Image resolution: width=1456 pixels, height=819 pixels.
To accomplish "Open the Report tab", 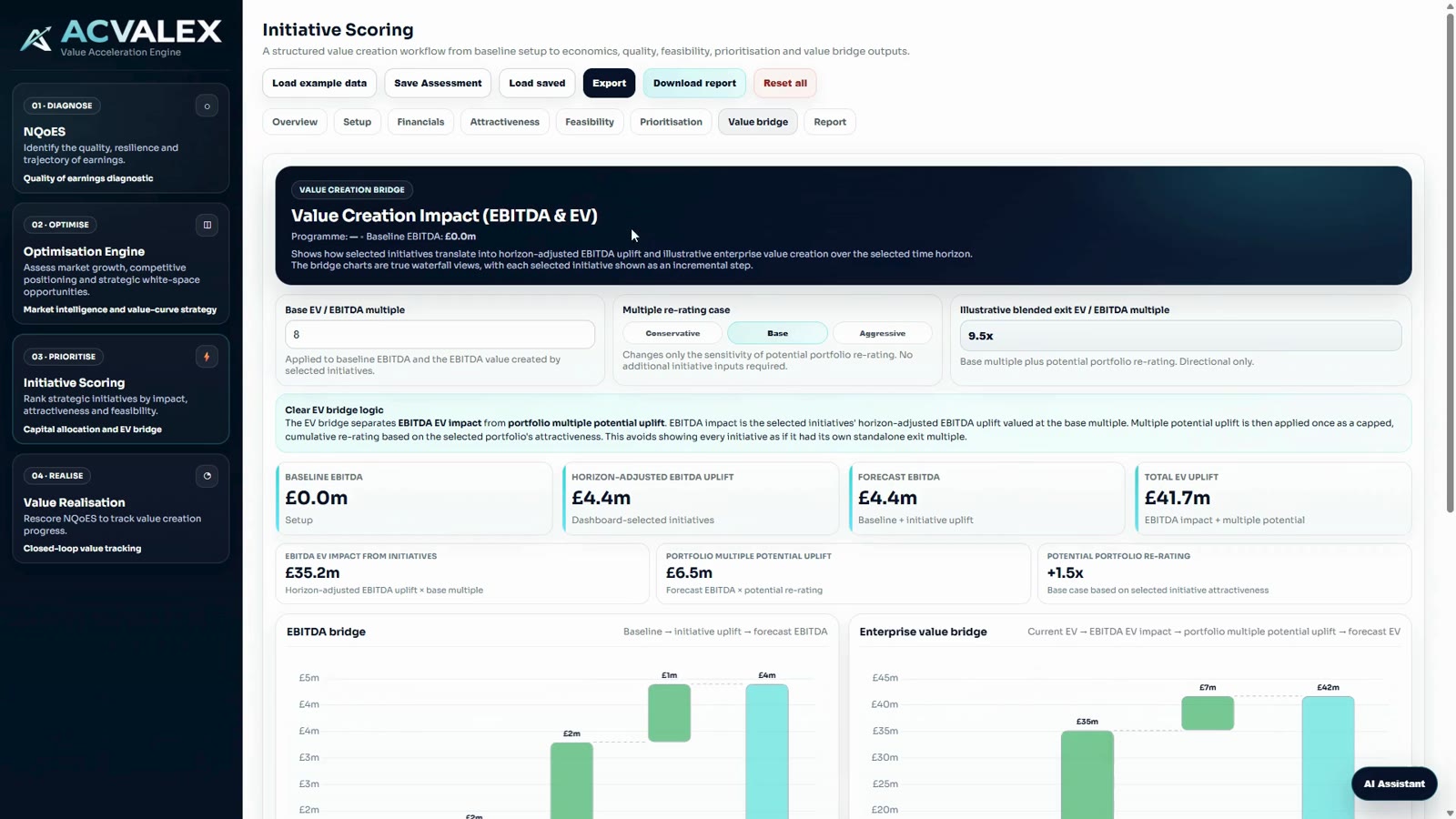I will [x=830, y=122].
